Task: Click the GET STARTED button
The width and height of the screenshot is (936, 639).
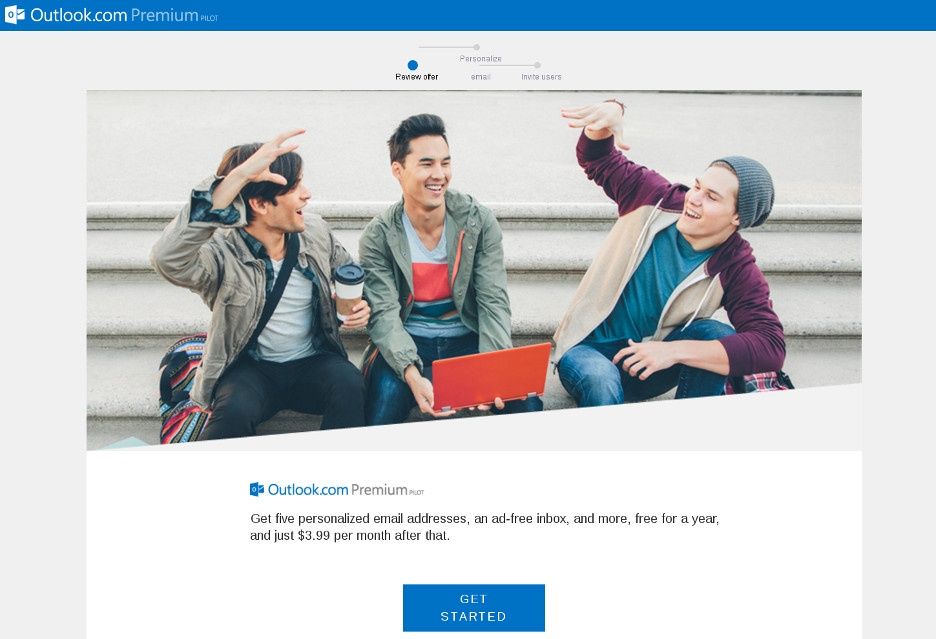Action: tap(474, 607)
